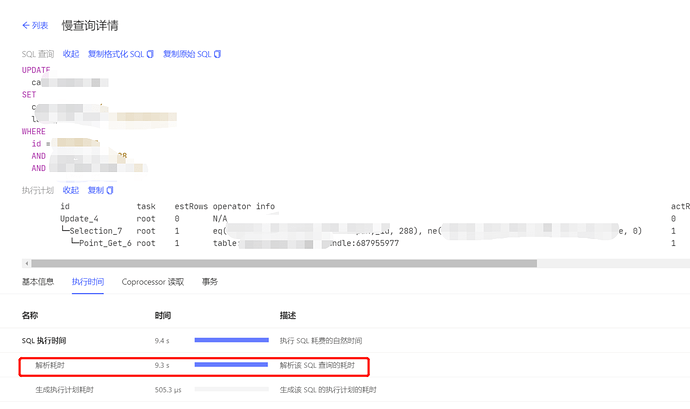Click the SET keyword in SQL
This screenshot has width=690, height=409.
(29, 95)
